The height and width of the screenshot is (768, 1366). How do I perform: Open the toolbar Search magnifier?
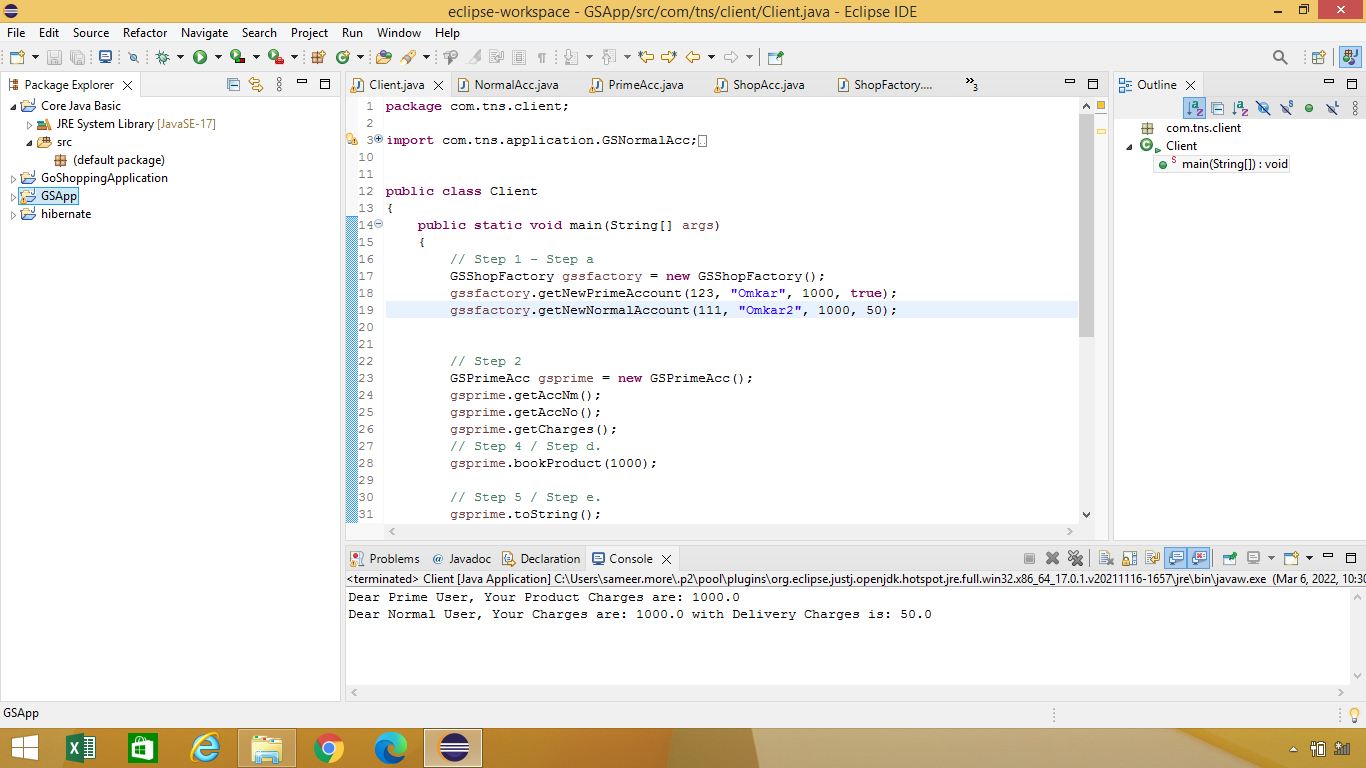click(1280, 58)
